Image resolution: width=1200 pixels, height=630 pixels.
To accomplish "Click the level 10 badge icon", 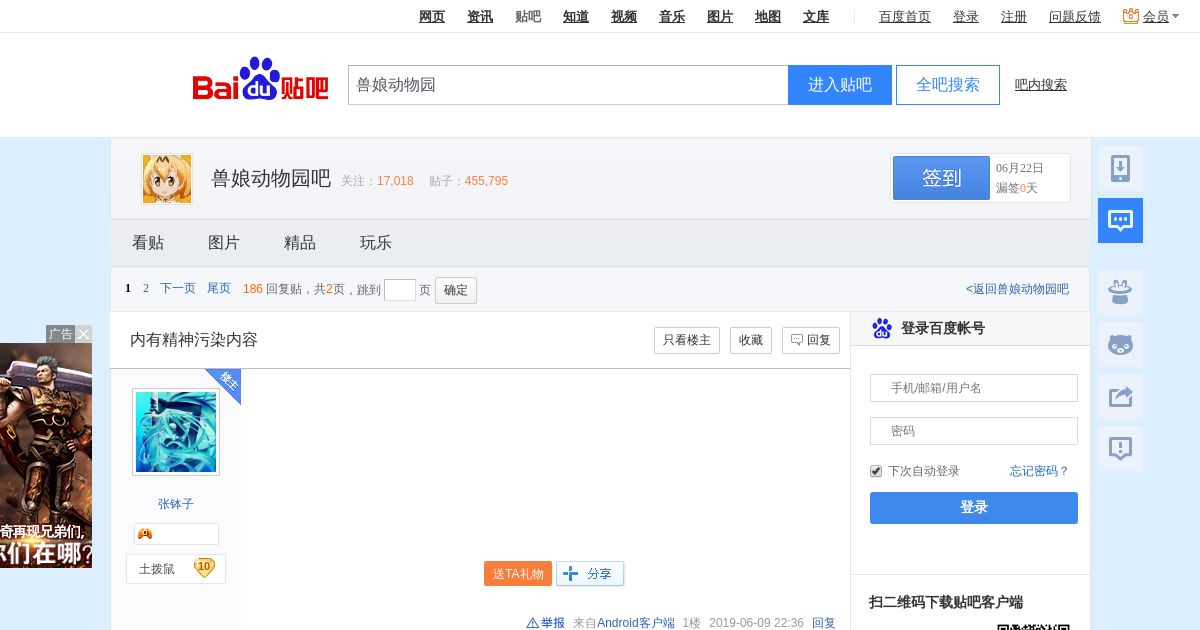I will pos(204,568).
